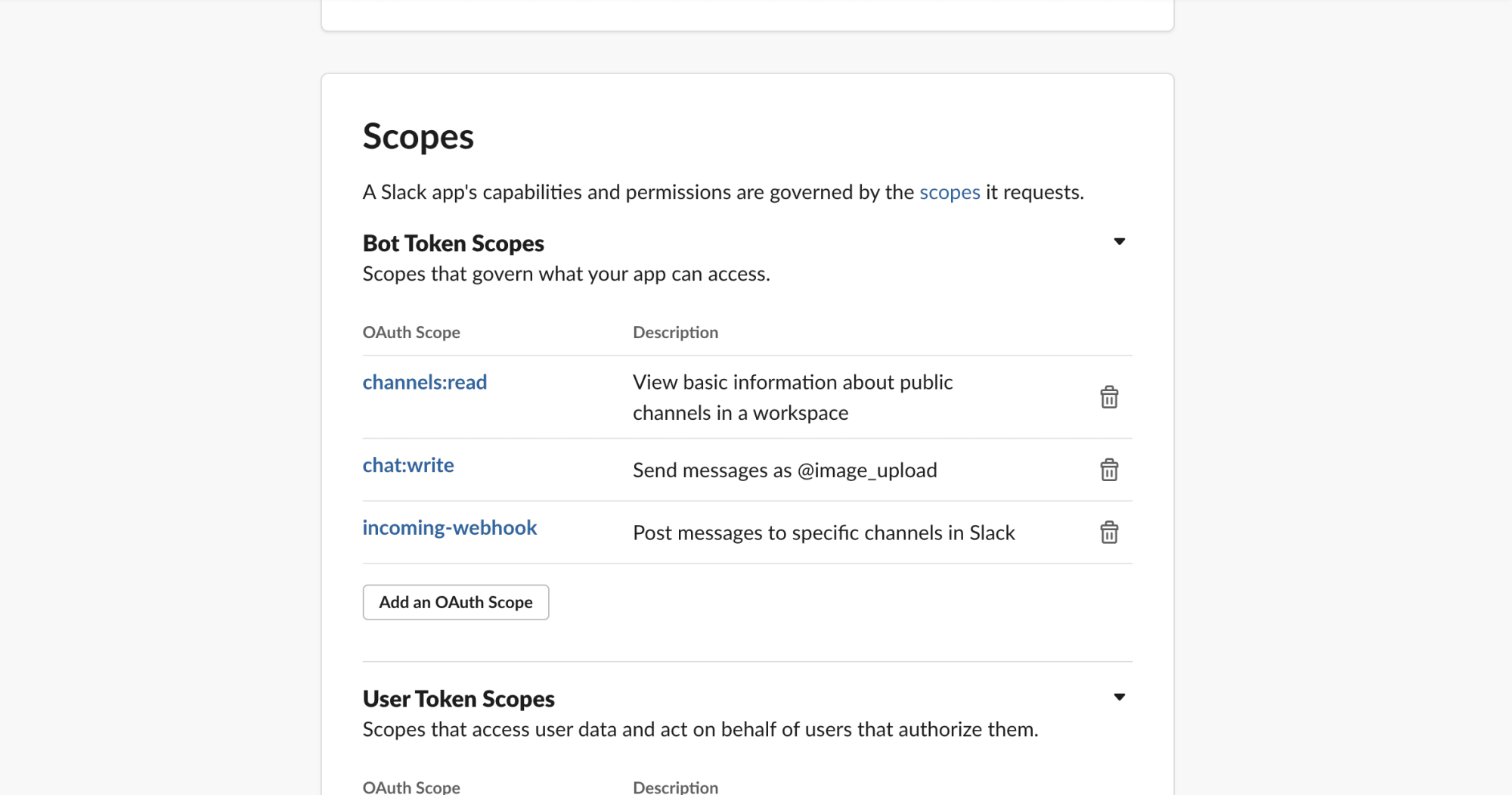Click the Bot OAuth Scope column header
The image size is (1512, 795).
(411, 333)
